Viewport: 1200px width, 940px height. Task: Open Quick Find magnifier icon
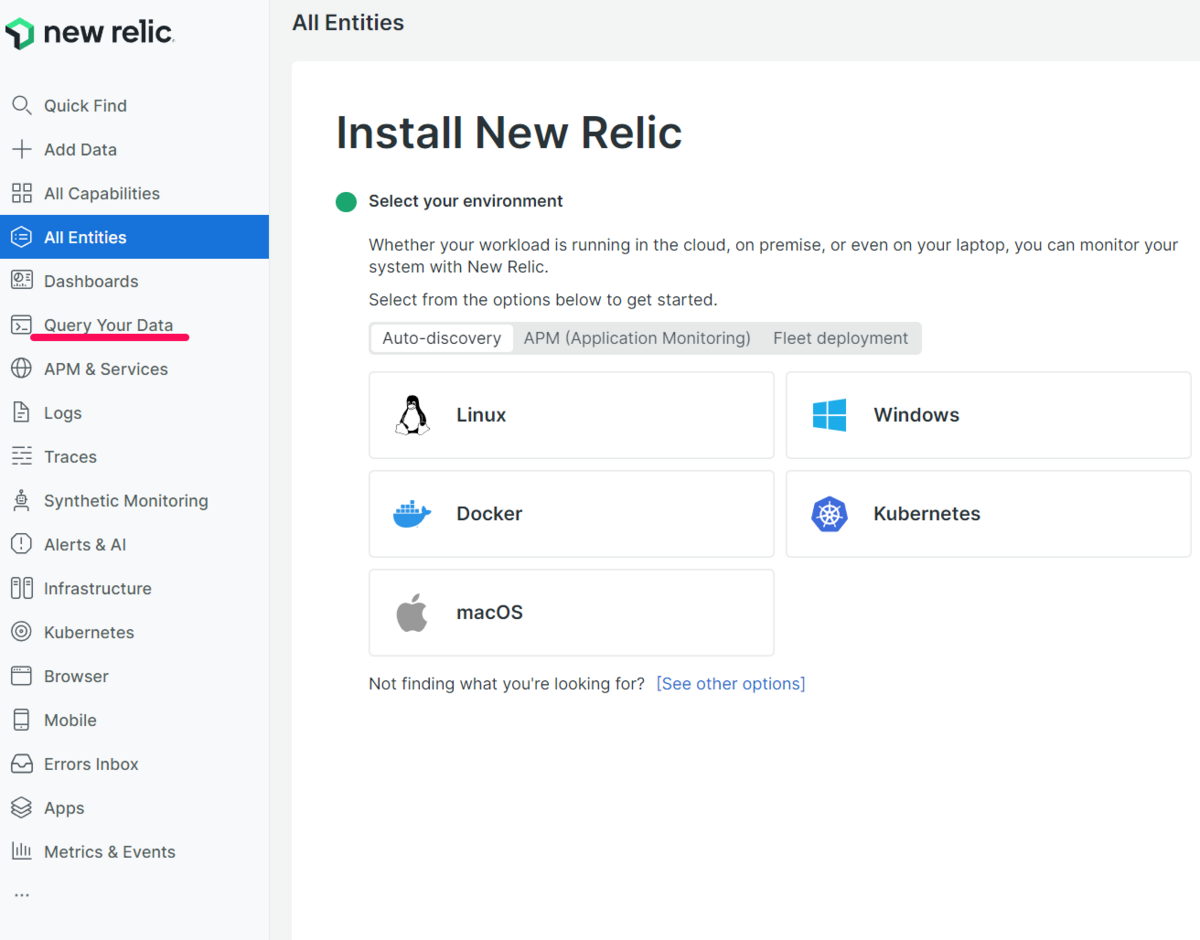(21, 105)
